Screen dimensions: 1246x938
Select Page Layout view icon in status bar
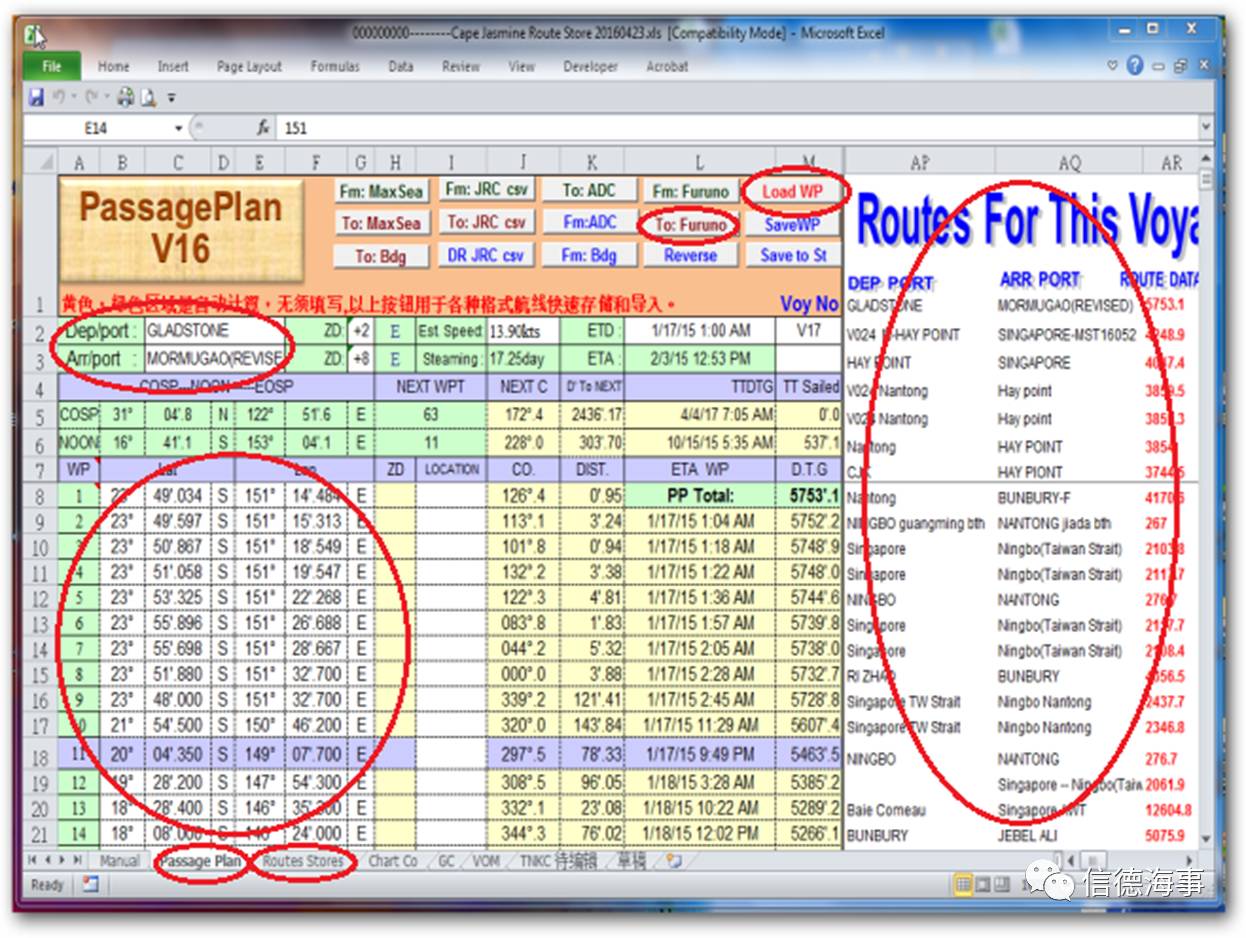[x=983, y=884]
